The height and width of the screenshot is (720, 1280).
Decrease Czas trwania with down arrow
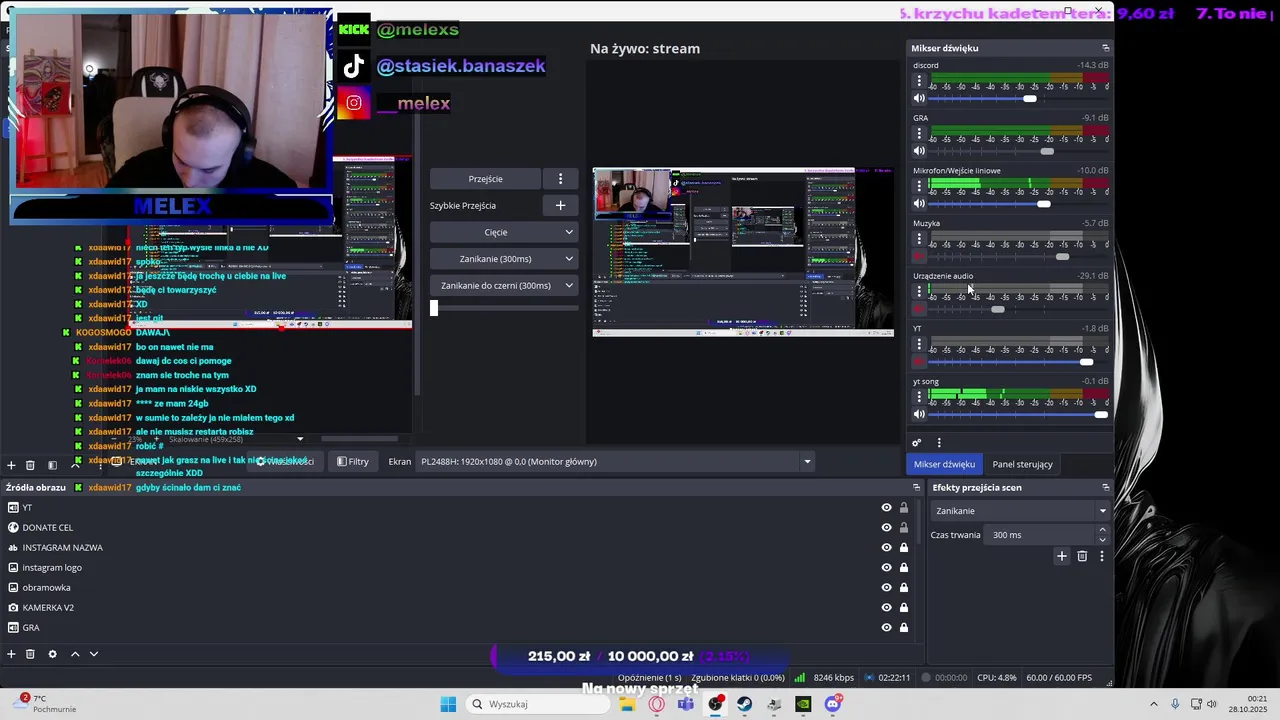tap(1102, 540)
